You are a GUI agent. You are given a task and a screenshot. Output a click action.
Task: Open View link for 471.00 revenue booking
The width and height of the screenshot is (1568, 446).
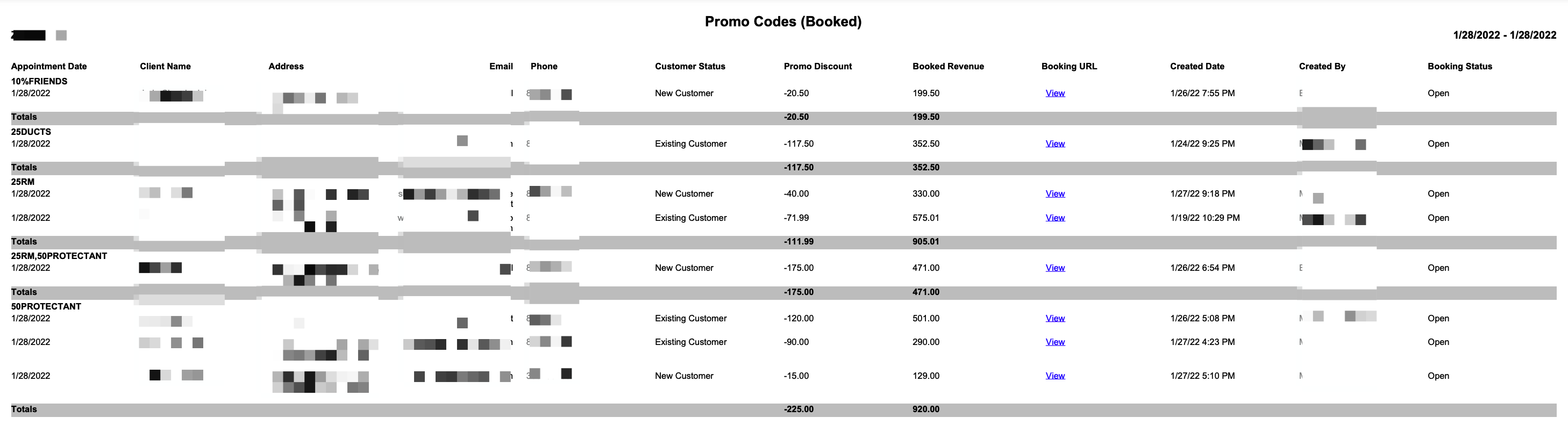[1055, 268]
